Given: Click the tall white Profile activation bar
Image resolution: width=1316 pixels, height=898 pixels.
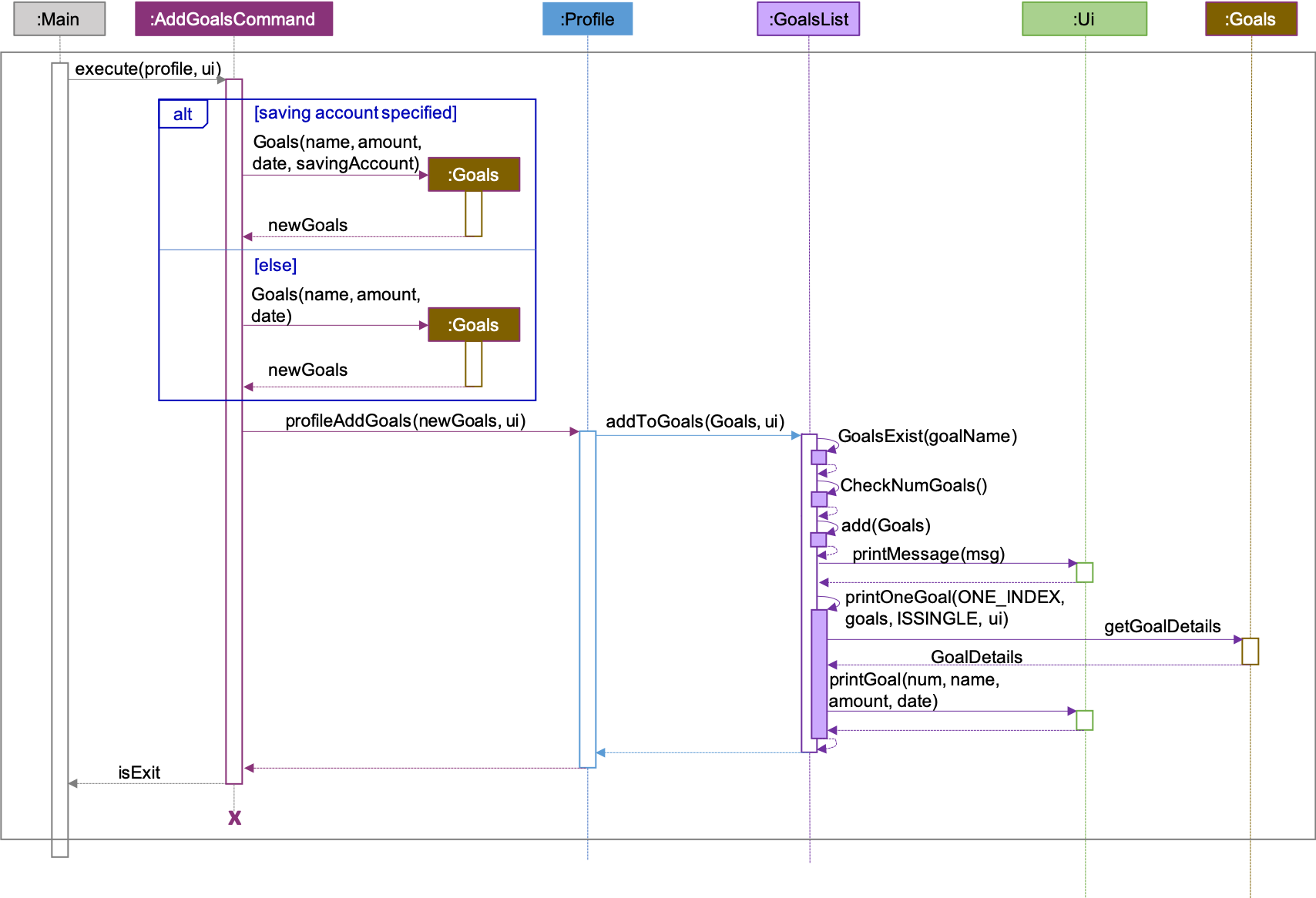Looking at the screenshot, I should point(587,598).
